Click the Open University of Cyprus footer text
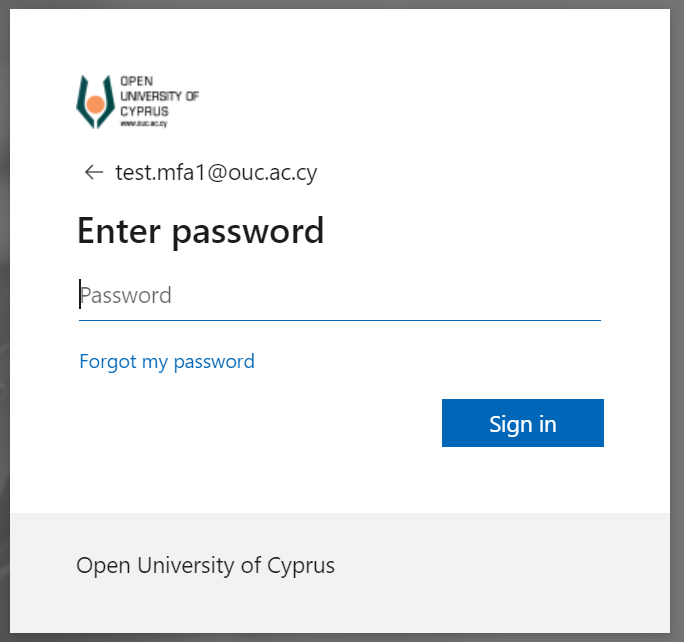Image resolution: width=684 pixels, height=642 pixels. pyautogui.click(x=205, y=566)
